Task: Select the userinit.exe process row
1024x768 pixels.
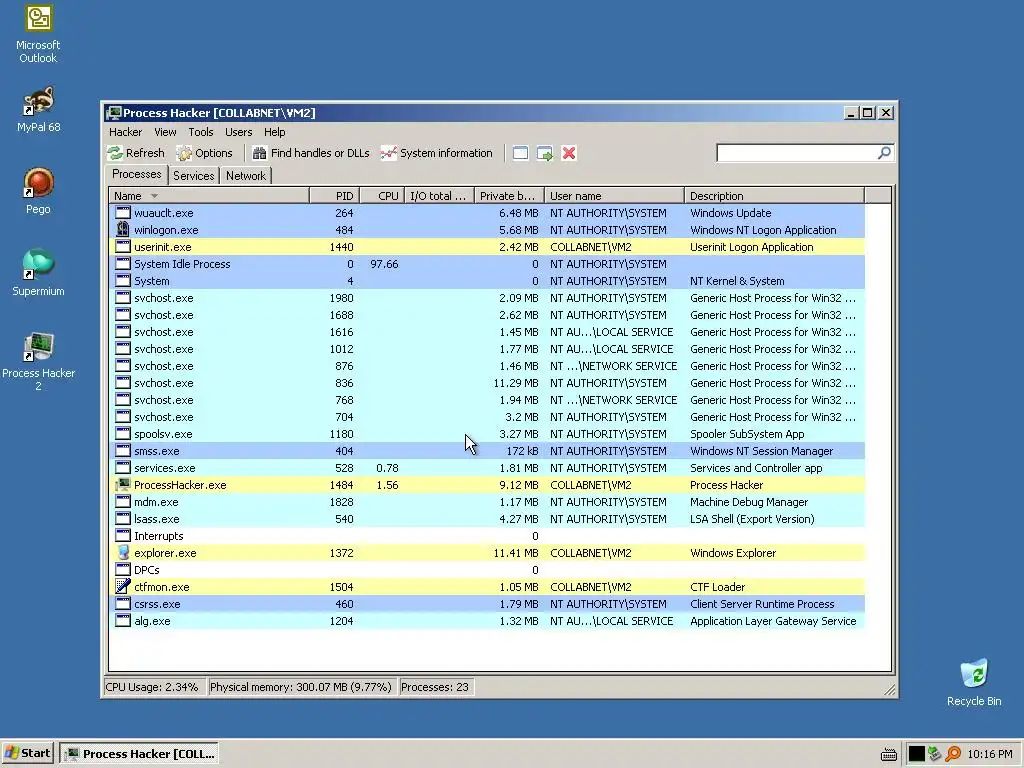Action: 487,247
